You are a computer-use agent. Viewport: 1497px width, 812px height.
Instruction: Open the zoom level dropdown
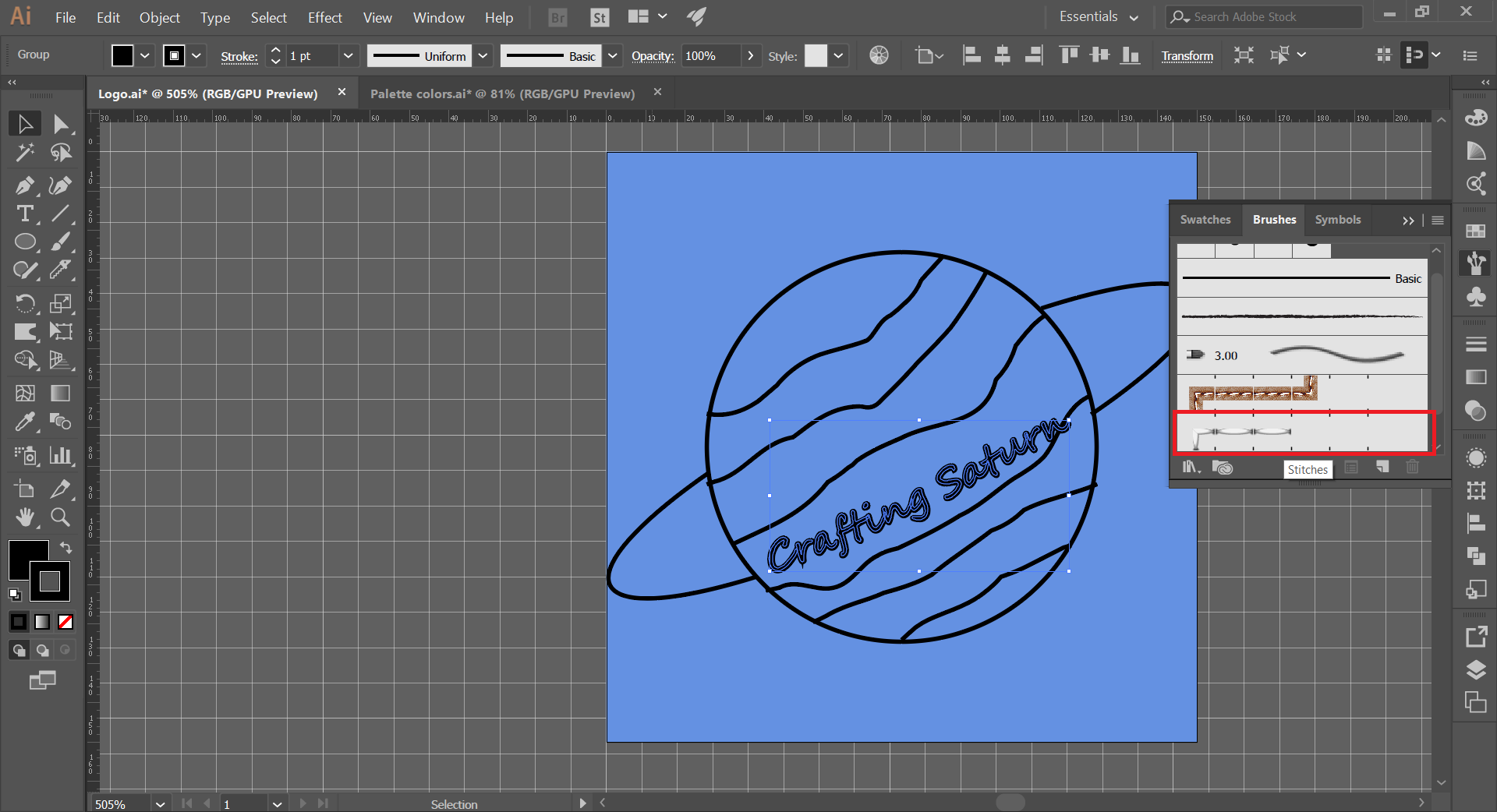pos(160,804)
